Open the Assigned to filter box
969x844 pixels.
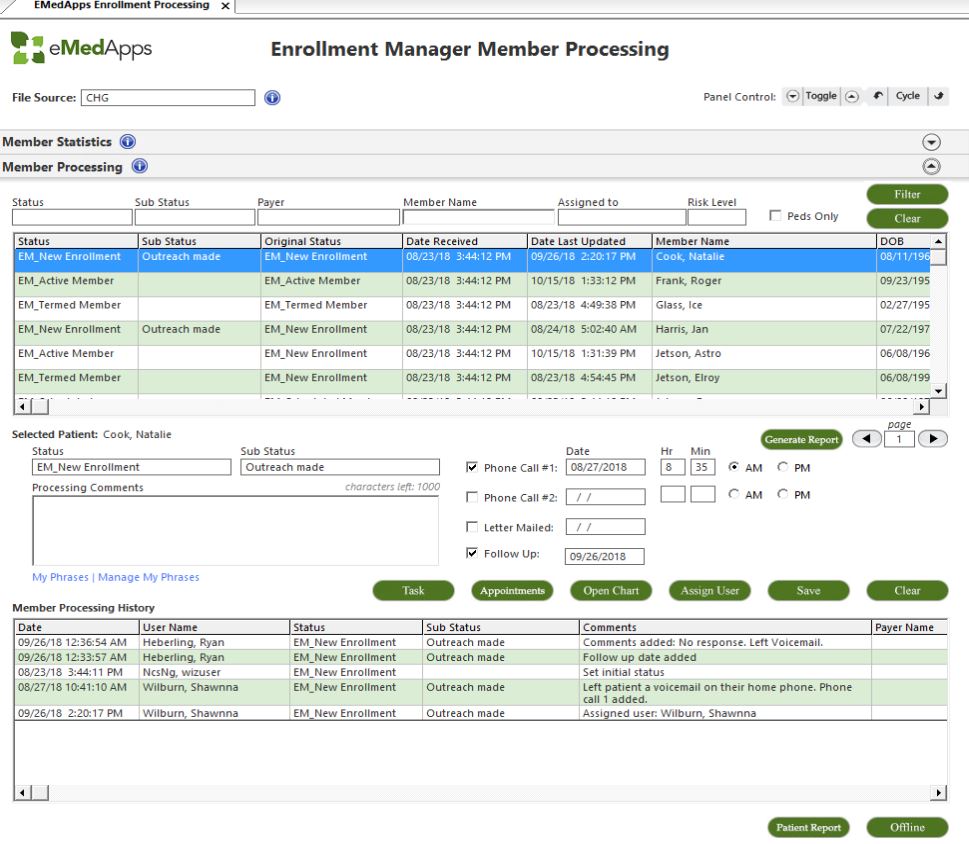tap(622, 217)
